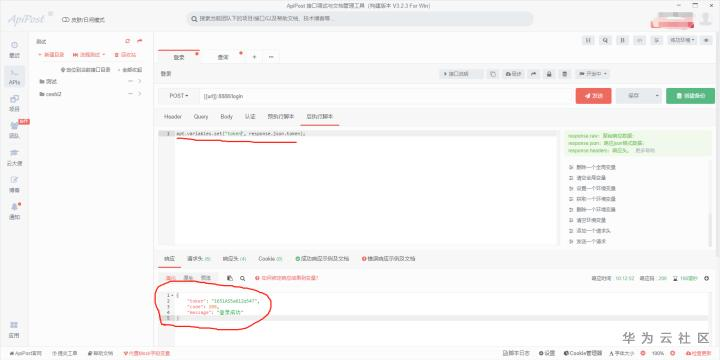Click the copy icon in API toolbar
The image size is (720, 360).
pos(493,74)
